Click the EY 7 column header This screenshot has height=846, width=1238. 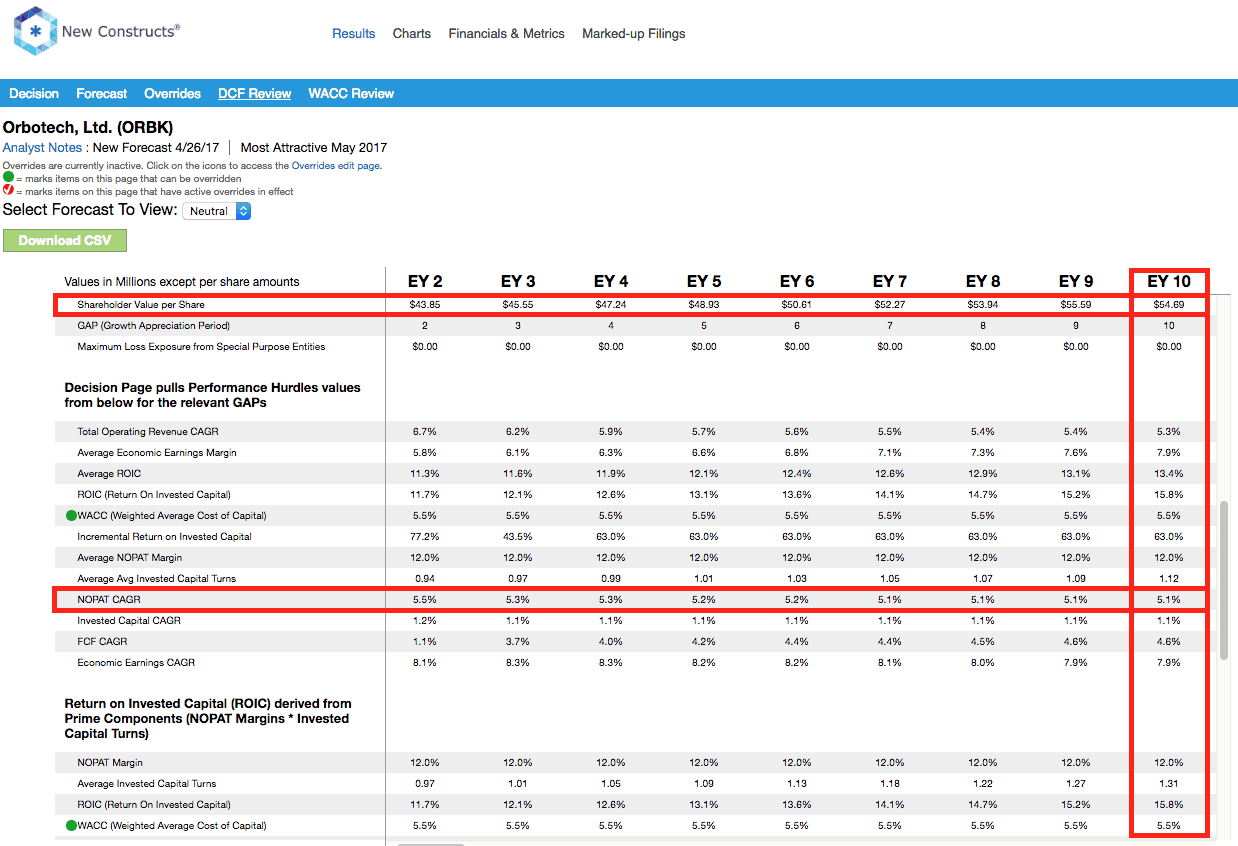890,281
